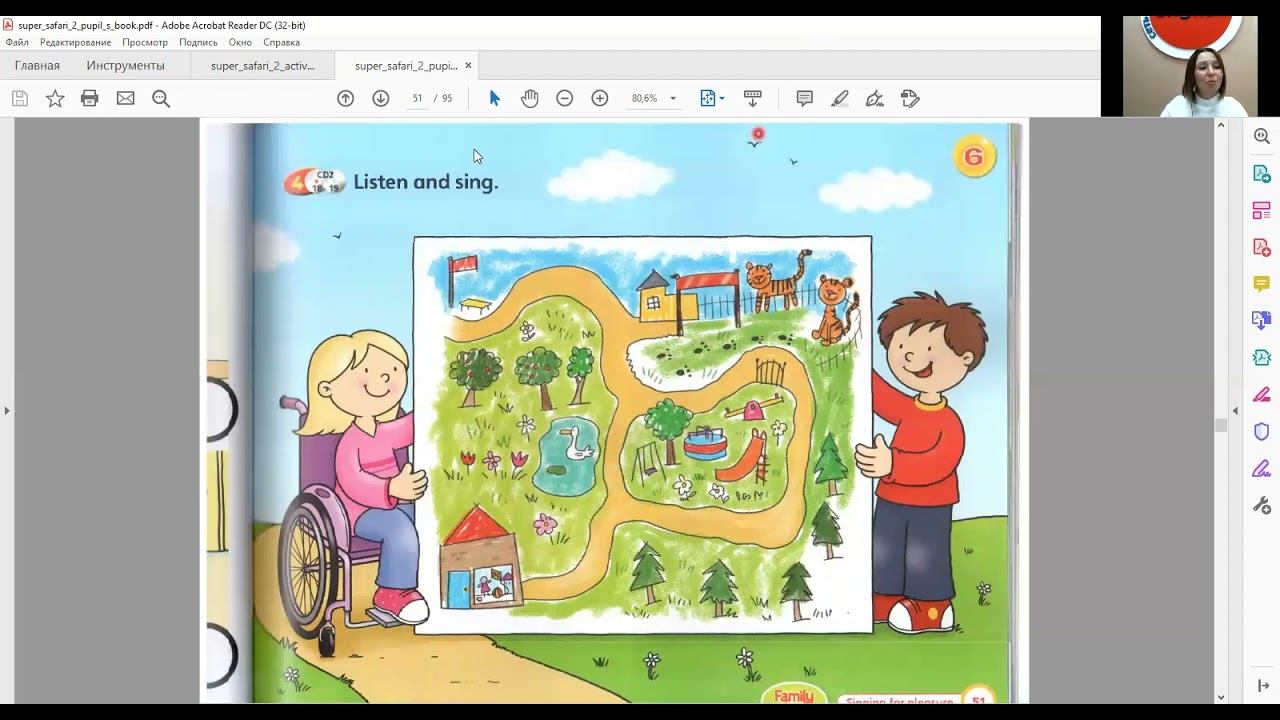Activate the Selection arrow tool
The width and height of the screenshot is (1280, 720).
point(494,98)
